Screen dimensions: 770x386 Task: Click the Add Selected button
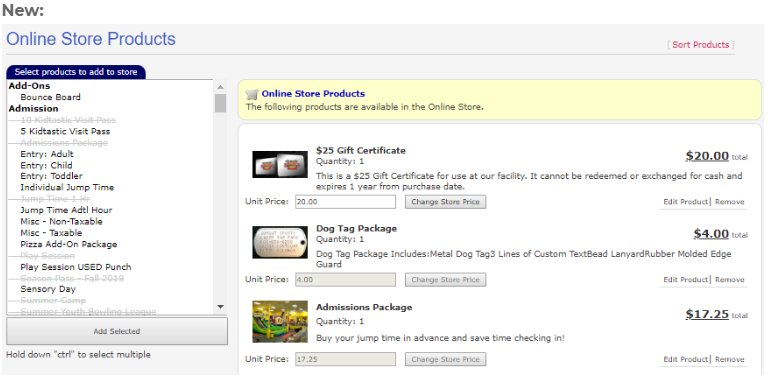tap(117, 331)
